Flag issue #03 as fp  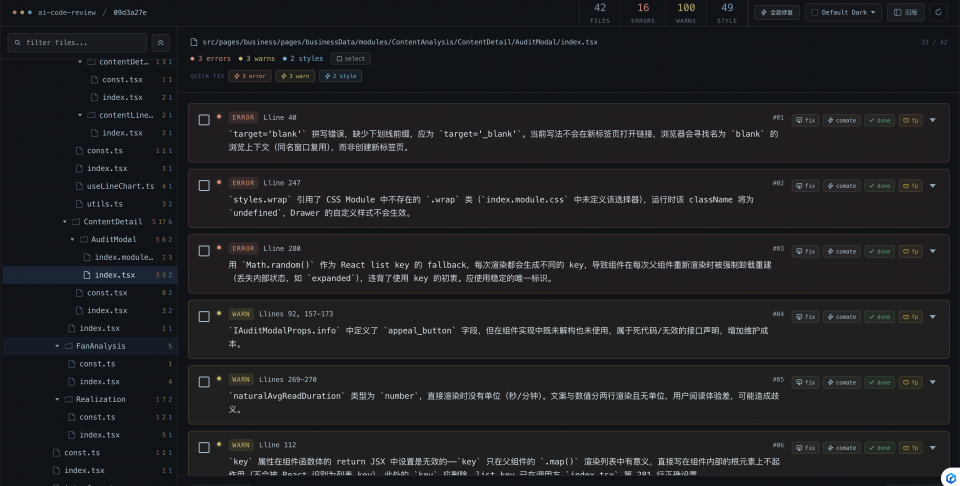[910, 252]
